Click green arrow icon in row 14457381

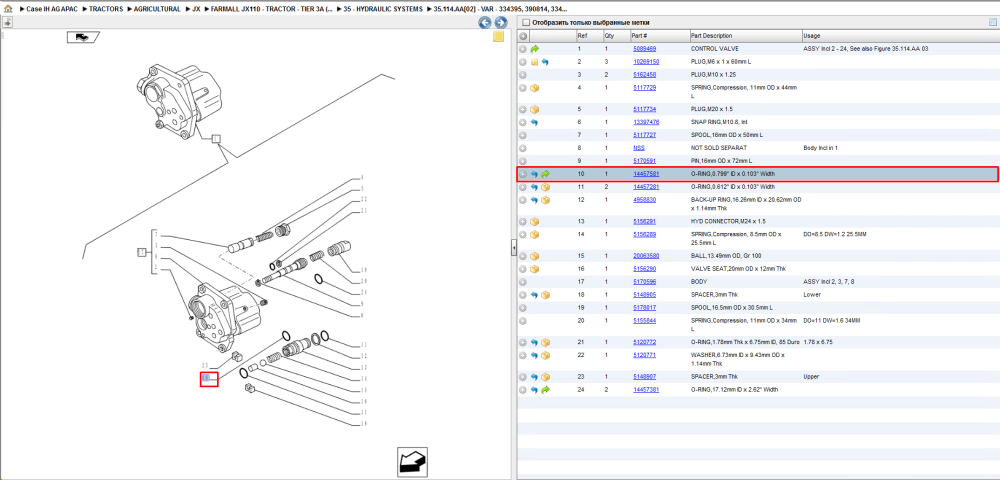(x=545, y=389)
